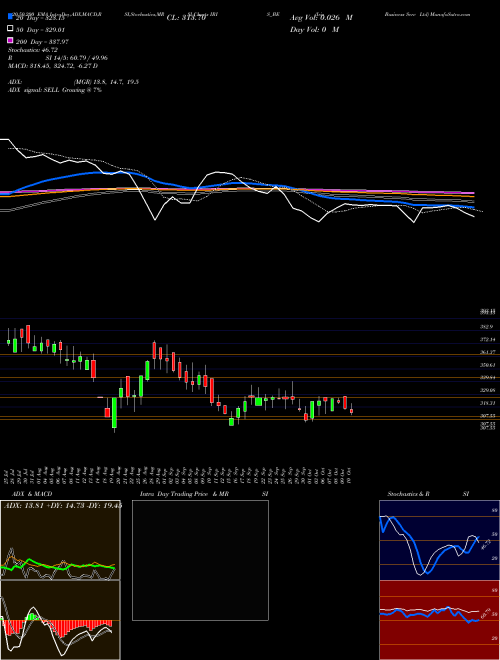Click the "(MGR) 13.8, 14.7, 19.5" ADX values
This screenshot has width=500, height=660.
106,82
